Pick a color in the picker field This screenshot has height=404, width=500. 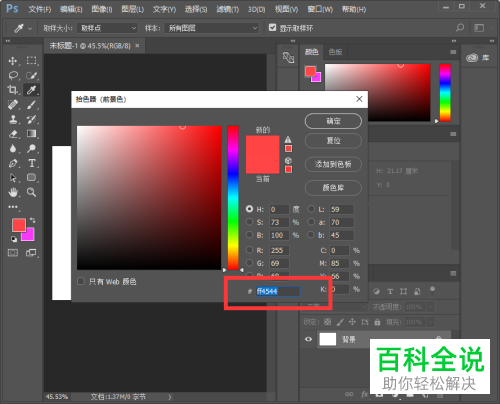point(149,197)
